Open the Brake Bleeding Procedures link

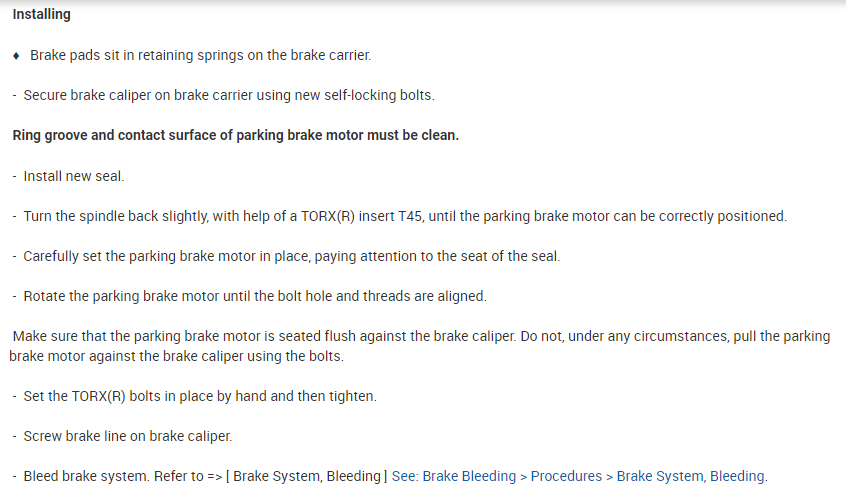click(578, 476)
